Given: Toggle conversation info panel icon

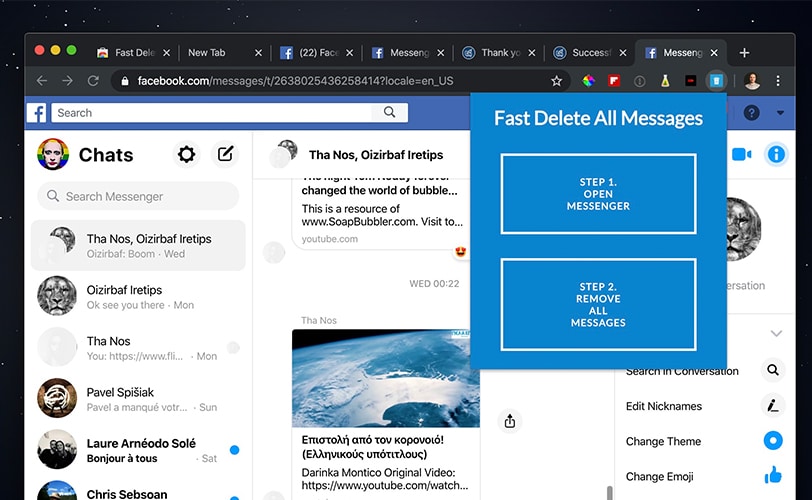Looking at the screenshot, I should pos(776,154).
